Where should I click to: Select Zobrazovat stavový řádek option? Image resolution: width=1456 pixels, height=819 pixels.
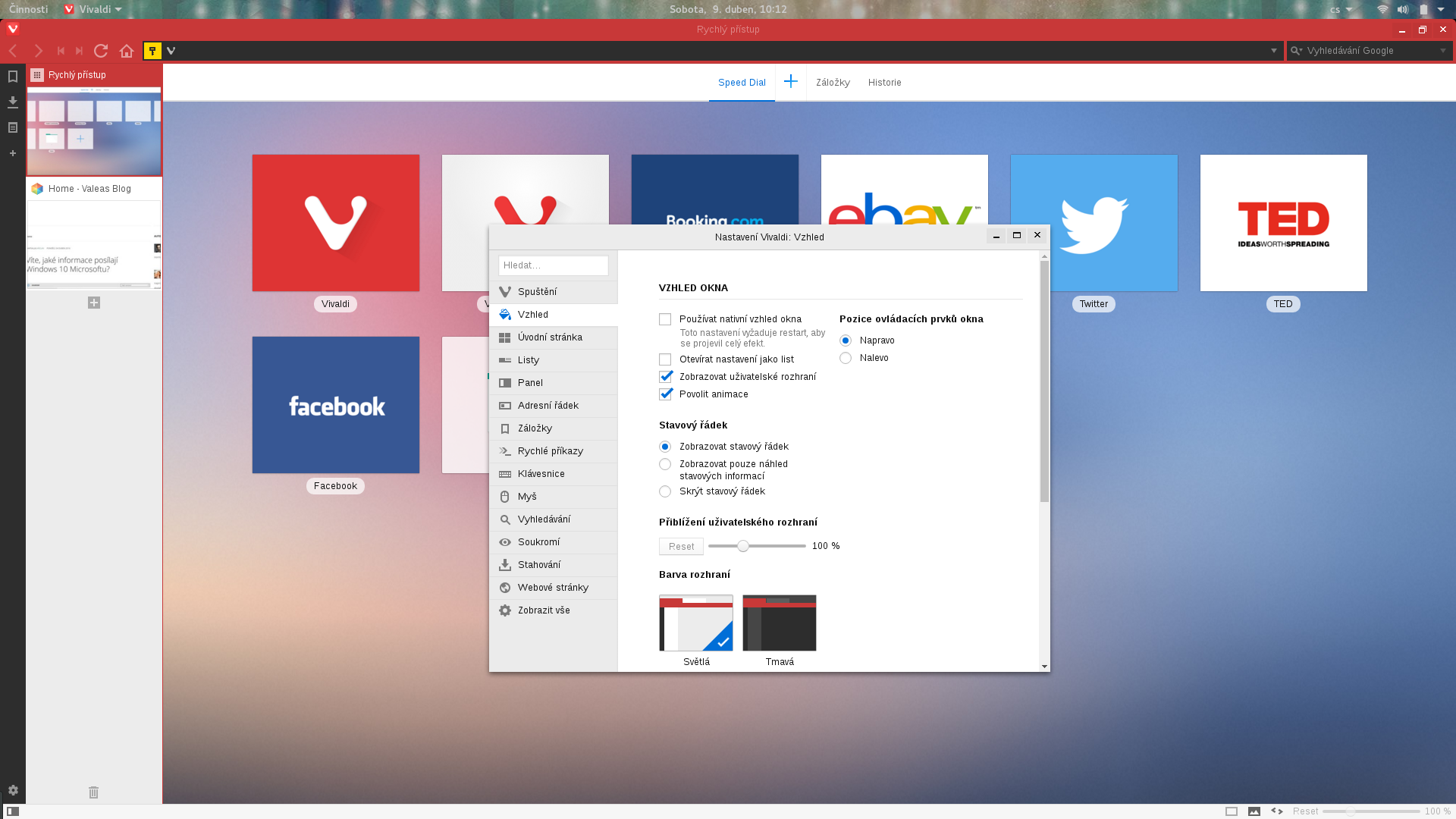coord(665,447)
